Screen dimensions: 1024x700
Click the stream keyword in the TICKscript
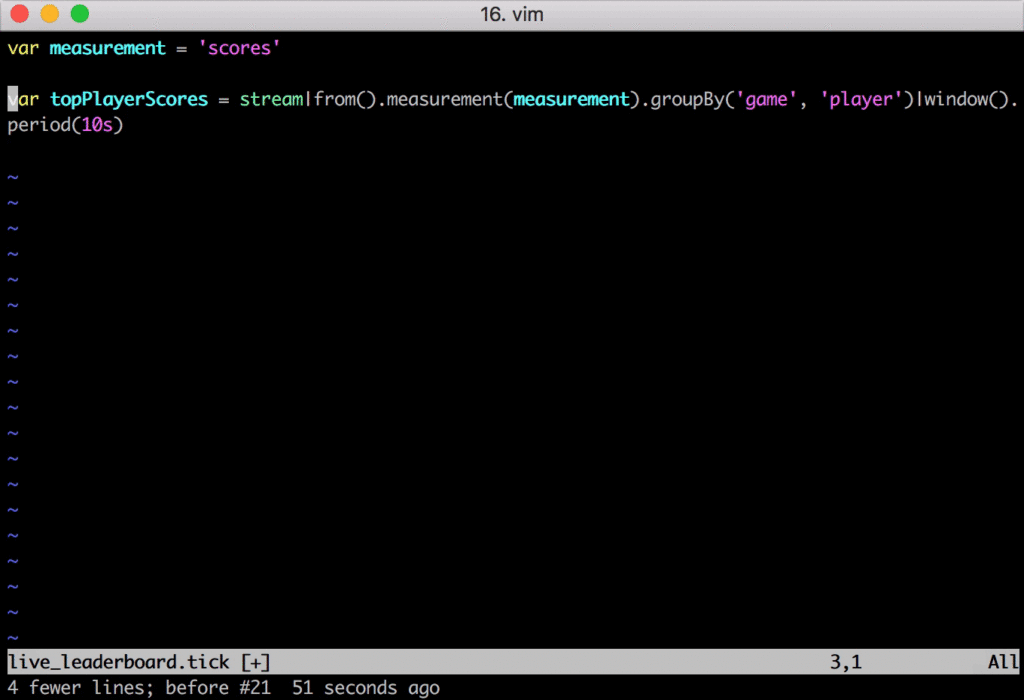(269, 99)
